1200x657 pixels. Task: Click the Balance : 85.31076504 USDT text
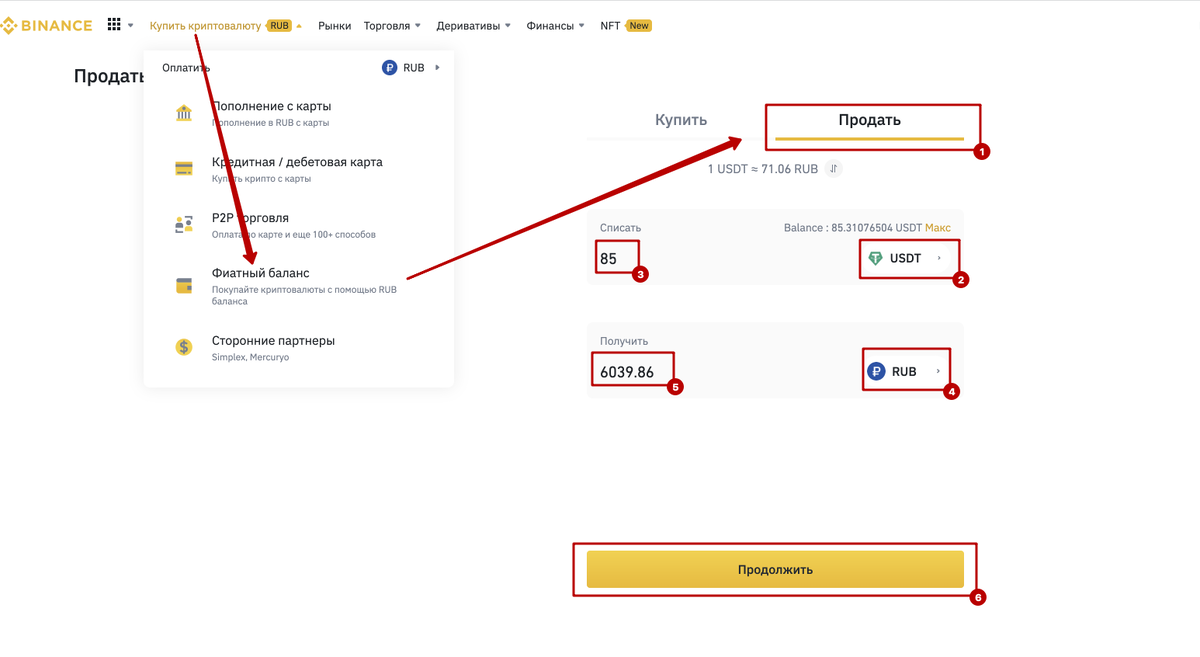pyautogui.click(x=853, y=228)
